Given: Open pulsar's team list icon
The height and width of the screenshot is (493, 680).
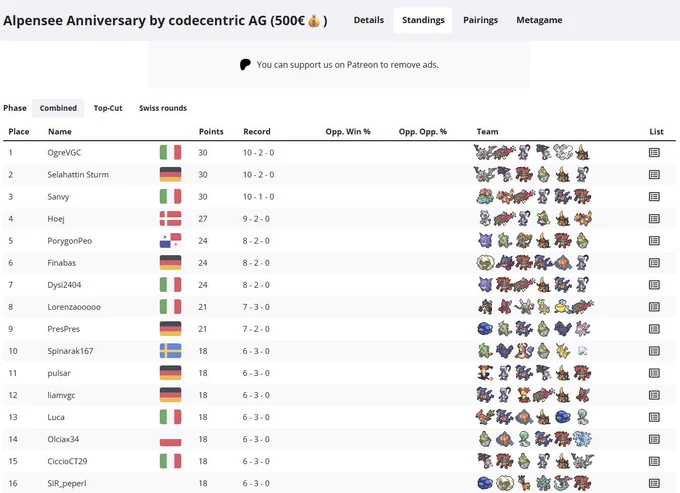Looking at the screenshot, I should pos(654,373).
